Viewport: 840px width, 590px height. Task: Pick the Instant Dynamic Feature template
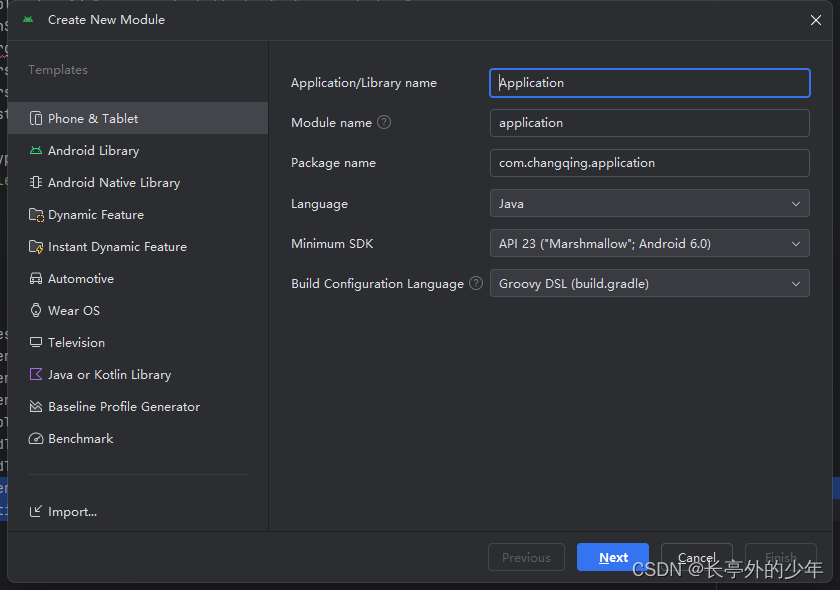(138, 247)
